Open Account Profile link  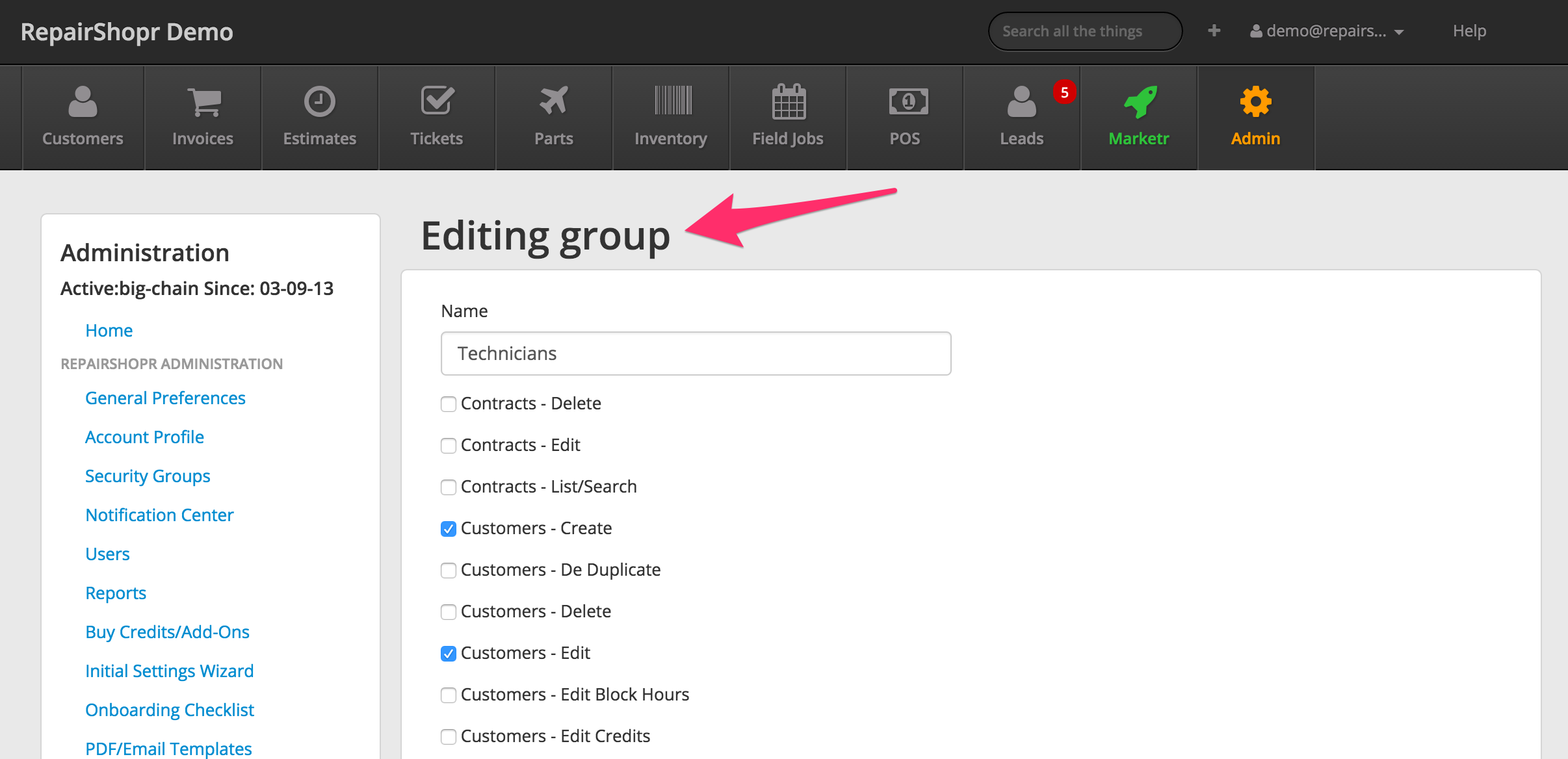coord(144,437)
